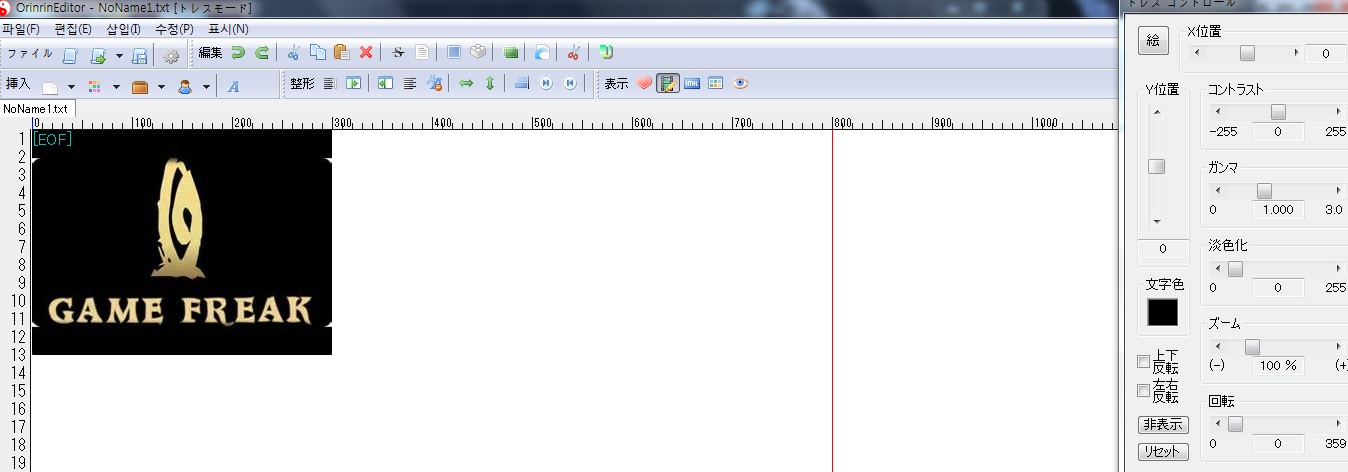1348x472 pixels.
Task: Enable the 上下反転 vertical flip checkbox
Action: [1144, 362]
